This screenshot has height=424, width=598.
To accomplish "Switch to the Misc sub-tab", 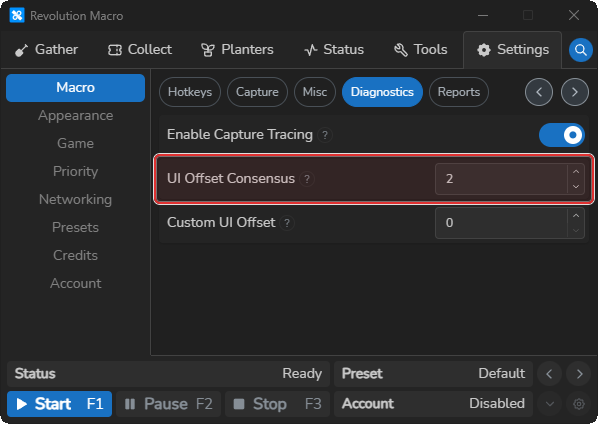I will coord(315,92).
